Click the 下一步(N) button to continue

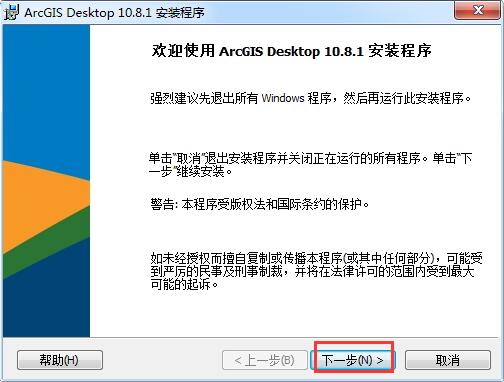pos(353,360)
